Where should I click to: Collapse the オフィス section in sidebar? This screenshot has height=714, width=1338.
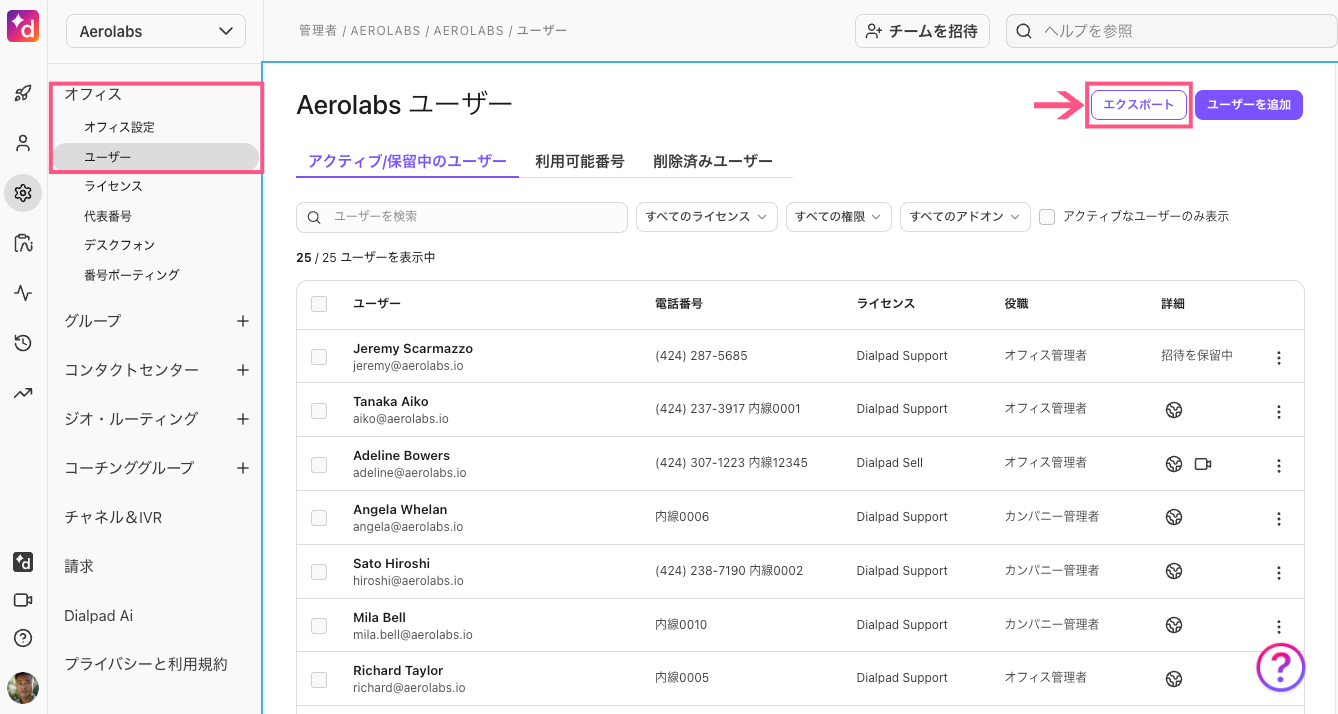coord(93,94)
